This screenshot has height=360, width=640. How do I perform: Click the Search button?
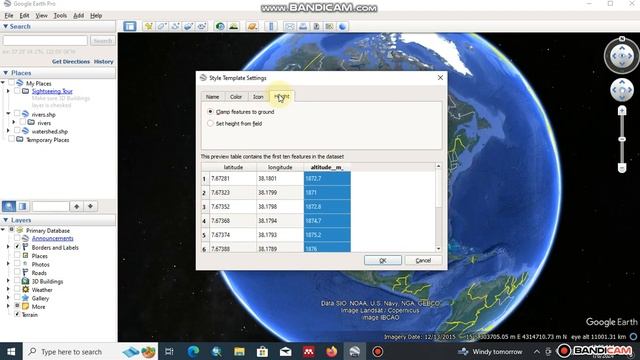click(102, 40)
